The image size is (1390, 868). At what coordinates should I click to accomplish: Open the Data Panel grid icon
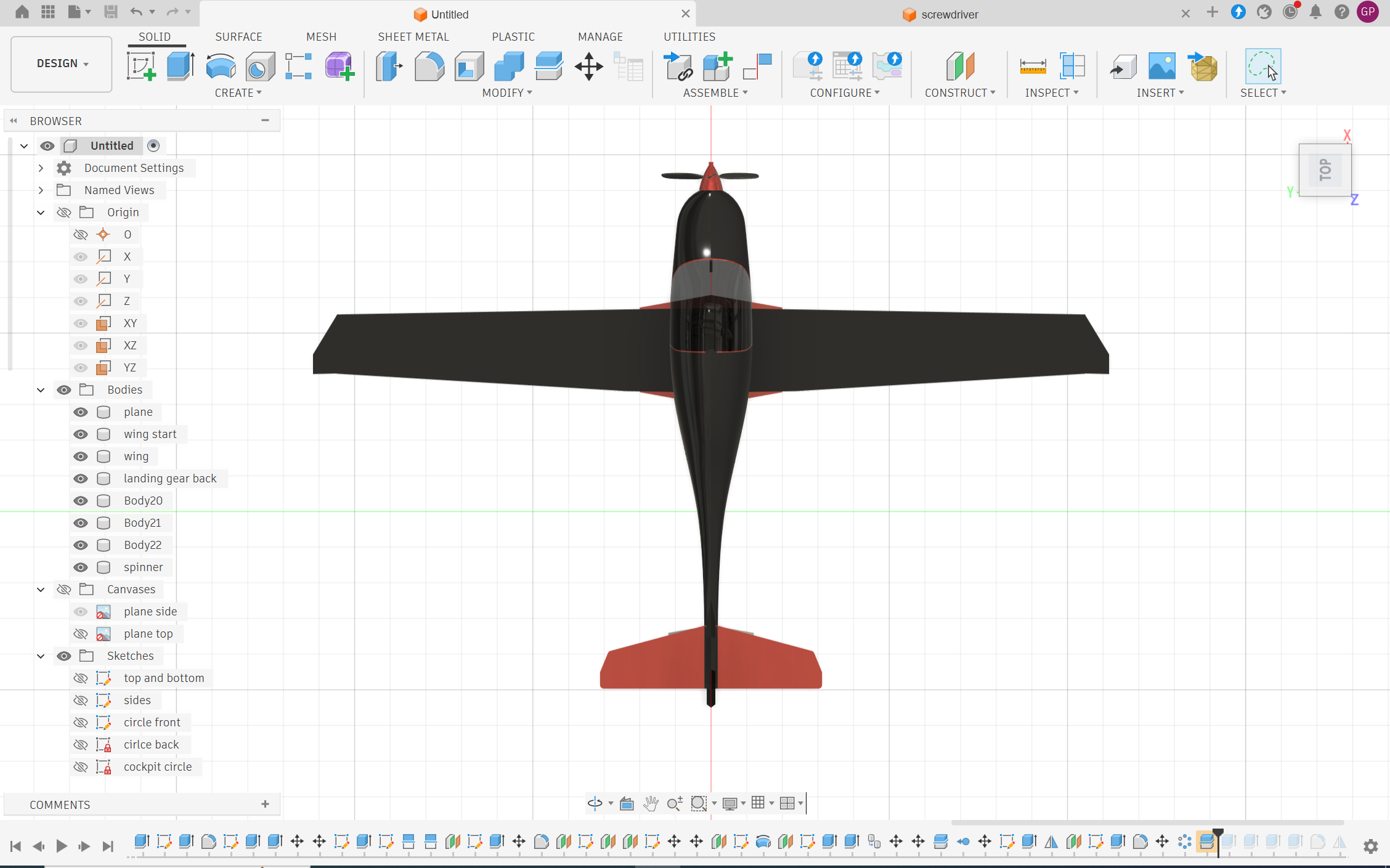point(48,12)
